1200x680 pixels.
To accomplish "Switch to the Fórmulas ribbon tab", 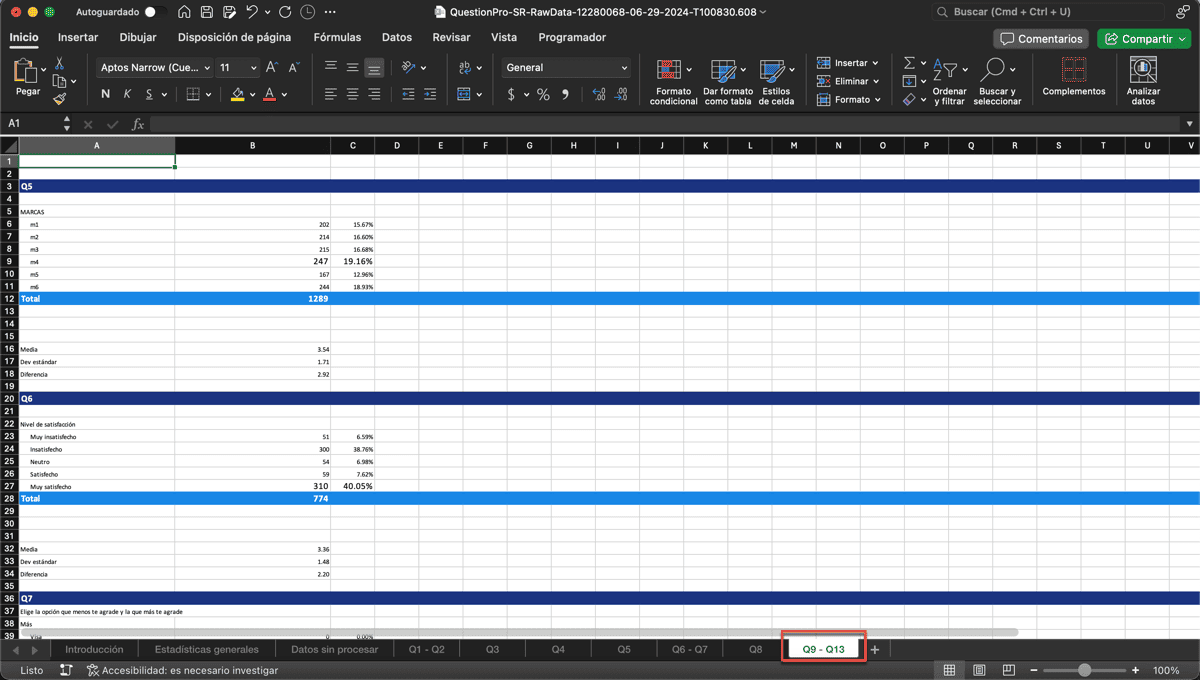I will pos(337,36).
